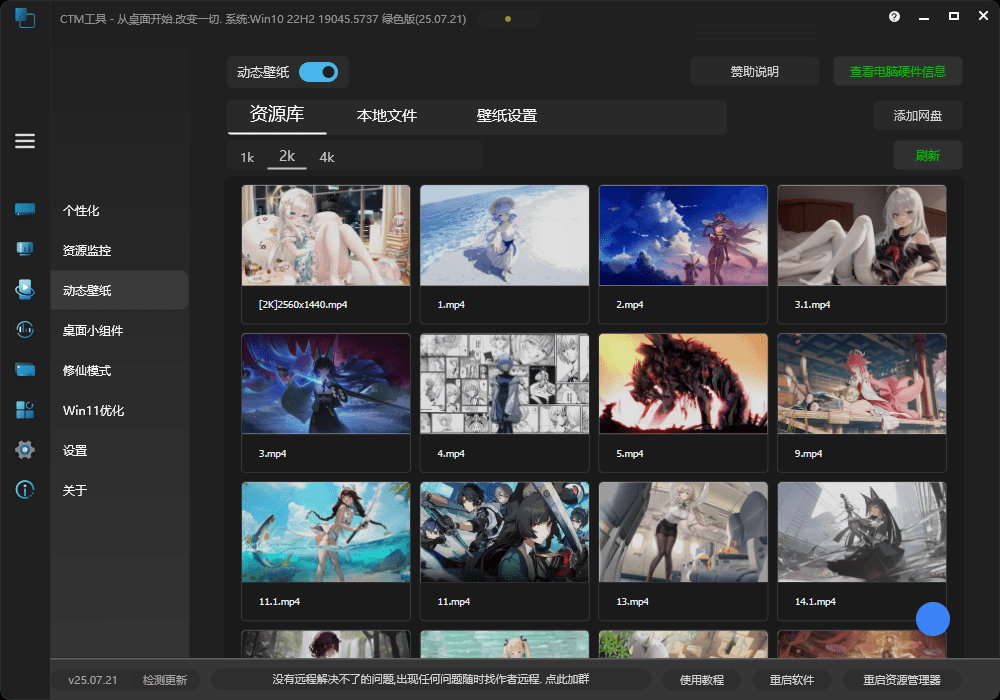Click the green 刷新 button
Image resolution: width=1000 pixels, height=700 pixels.
[927, 156]
